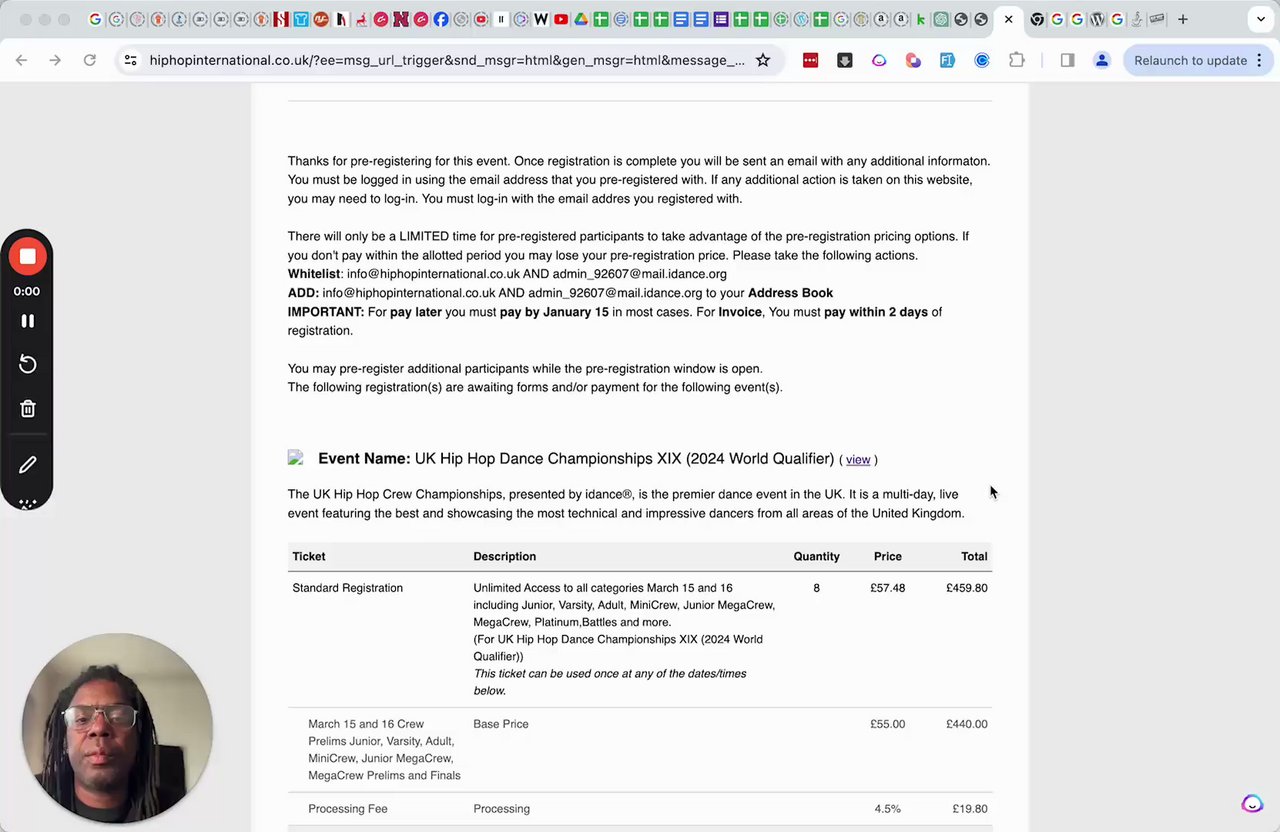Reload the current page
Image resolution: width=1280 pixels, height=832 pixels.
coord(89,60)
